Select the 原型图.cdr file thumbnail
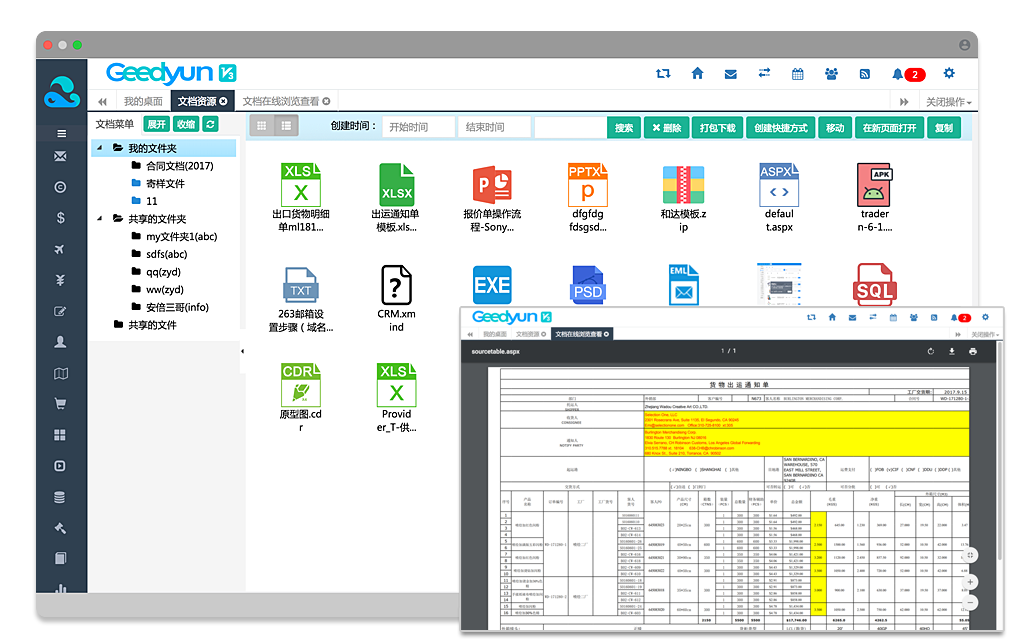1014x640 pixels. (x=301, y=398)
